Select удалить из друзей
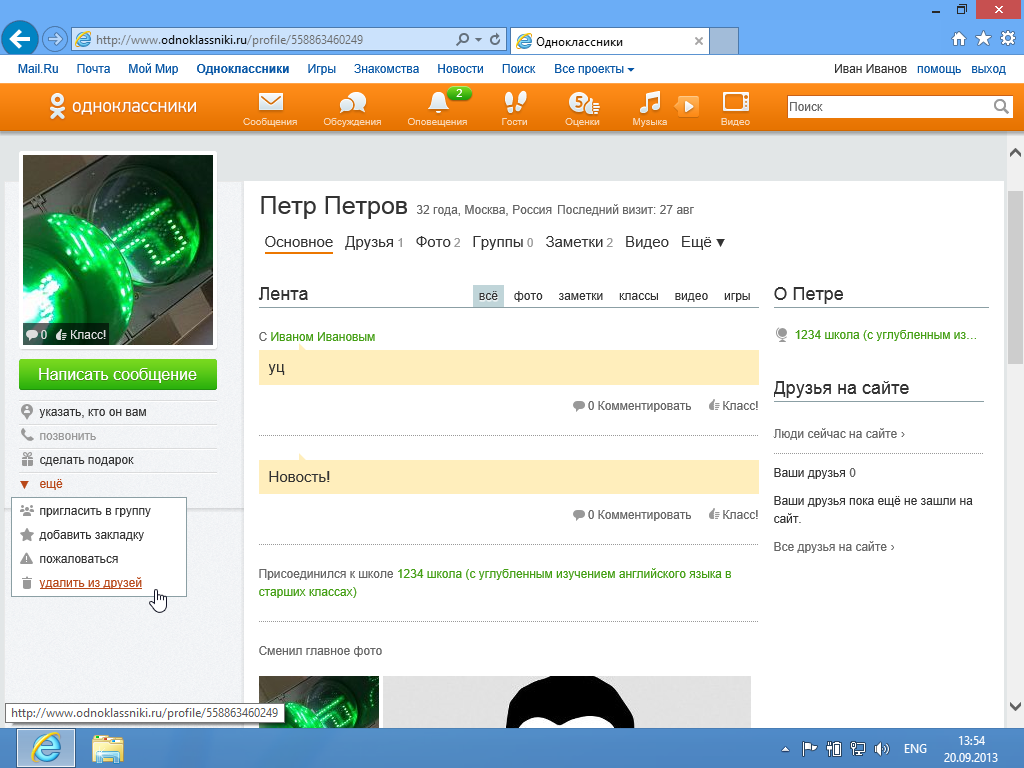 (x=90, y=583)
